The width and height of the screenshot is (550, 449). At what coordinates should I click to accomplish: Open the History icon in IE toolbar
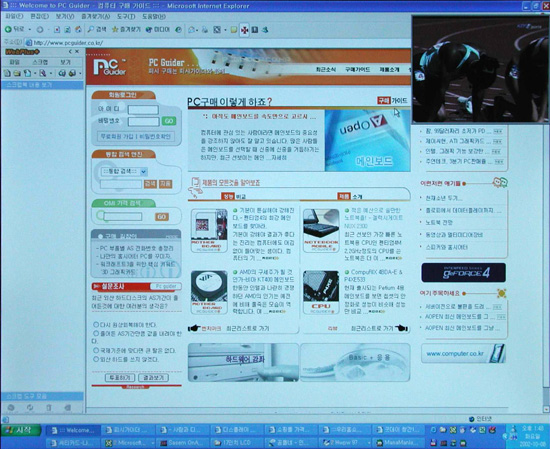pos(179,30)
